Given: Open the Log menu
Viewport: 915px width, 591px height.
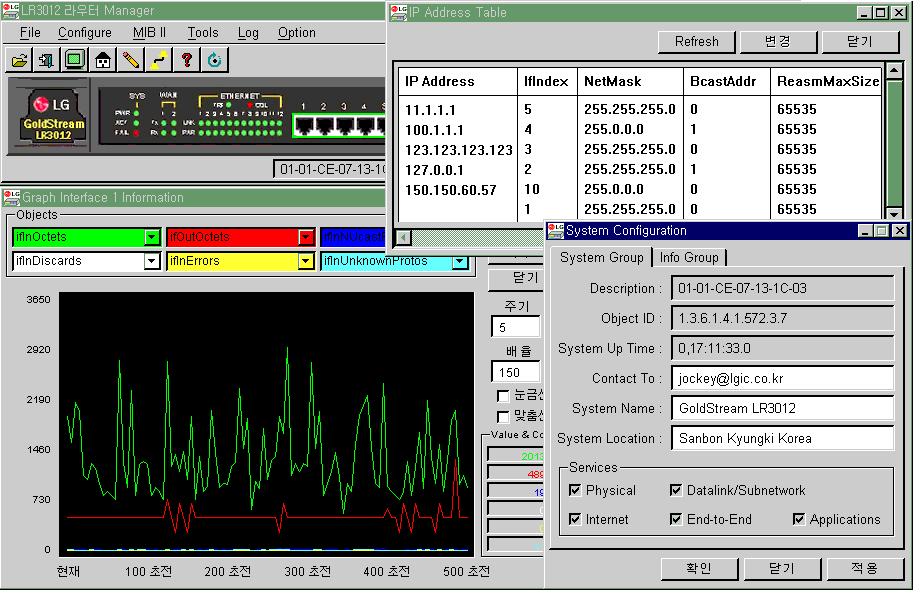Looking at the screenshot, I should pyautogui.click(x=248, y=33).
